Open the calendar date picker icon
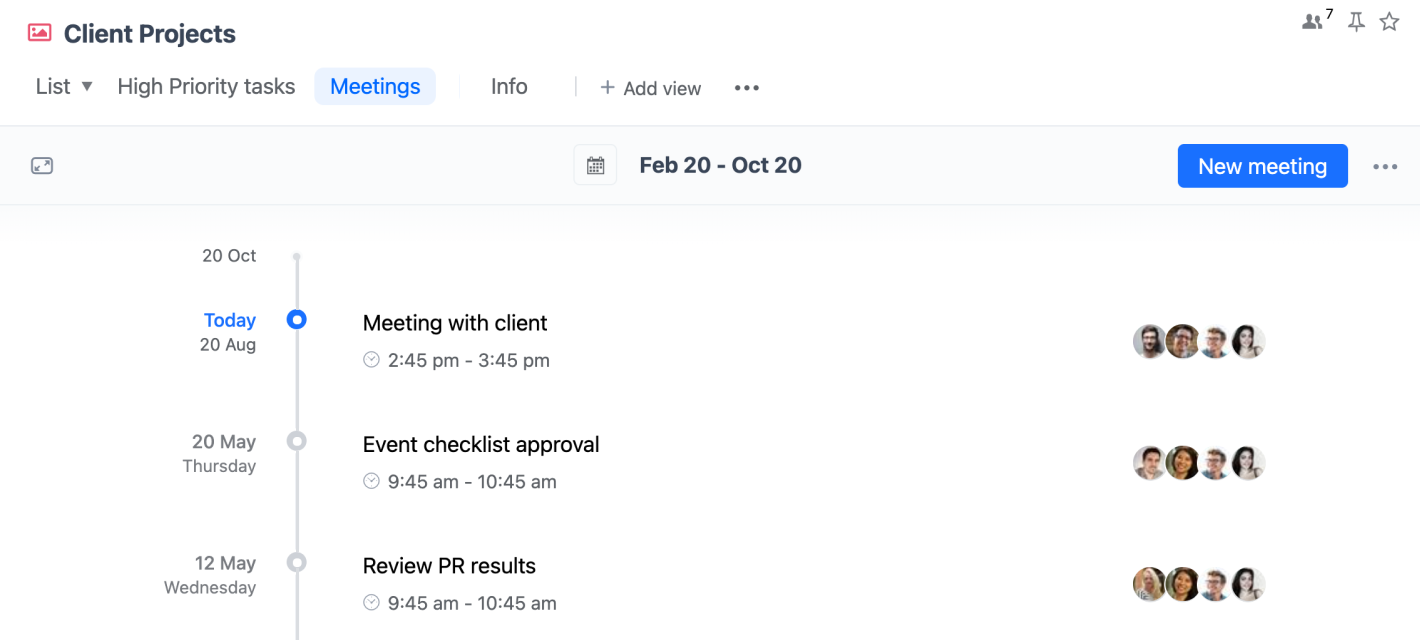 [x=595, y=166]
